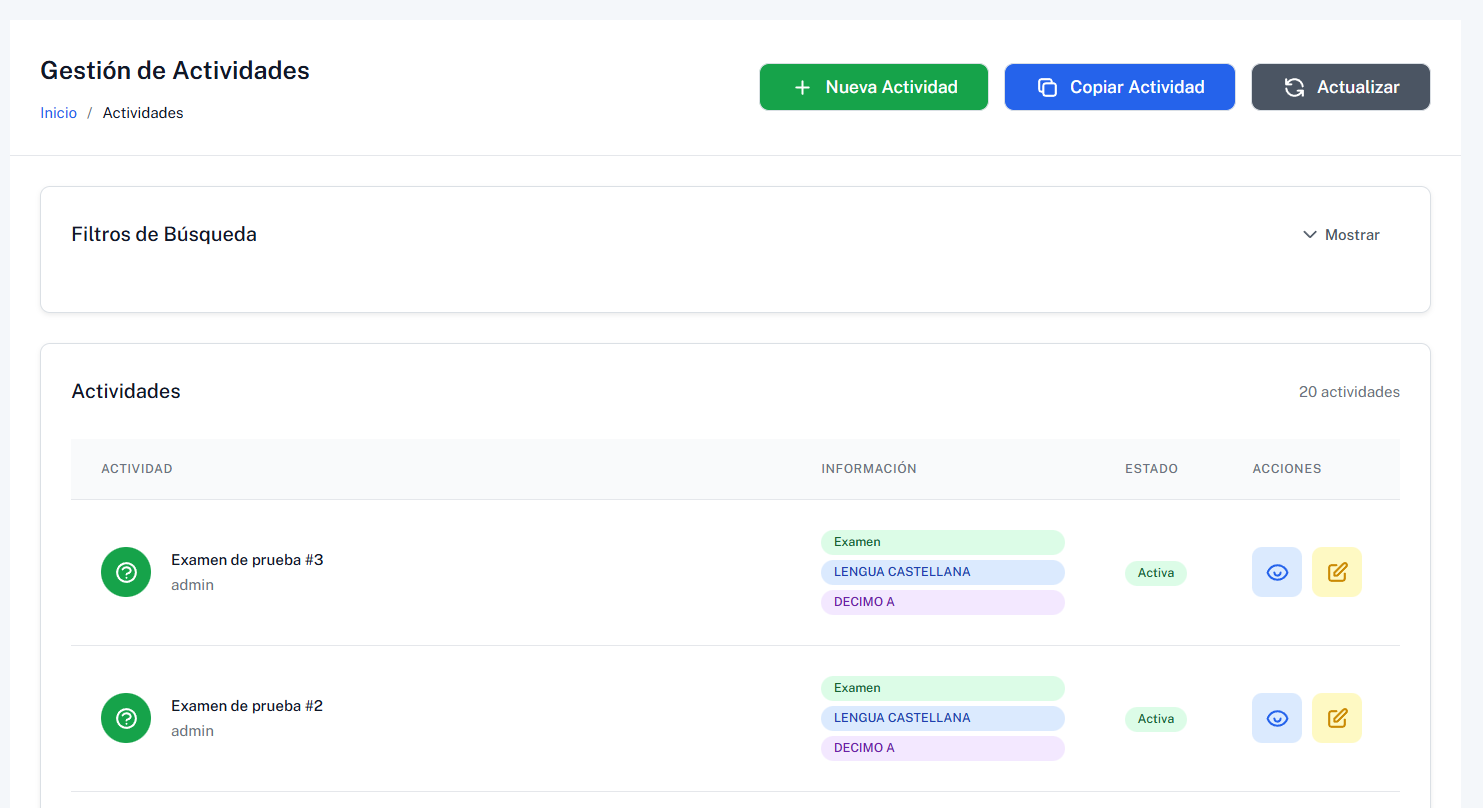Click the admin author under Examen de prueba #3
1483x808 pixels.
[x=192, y=585]
